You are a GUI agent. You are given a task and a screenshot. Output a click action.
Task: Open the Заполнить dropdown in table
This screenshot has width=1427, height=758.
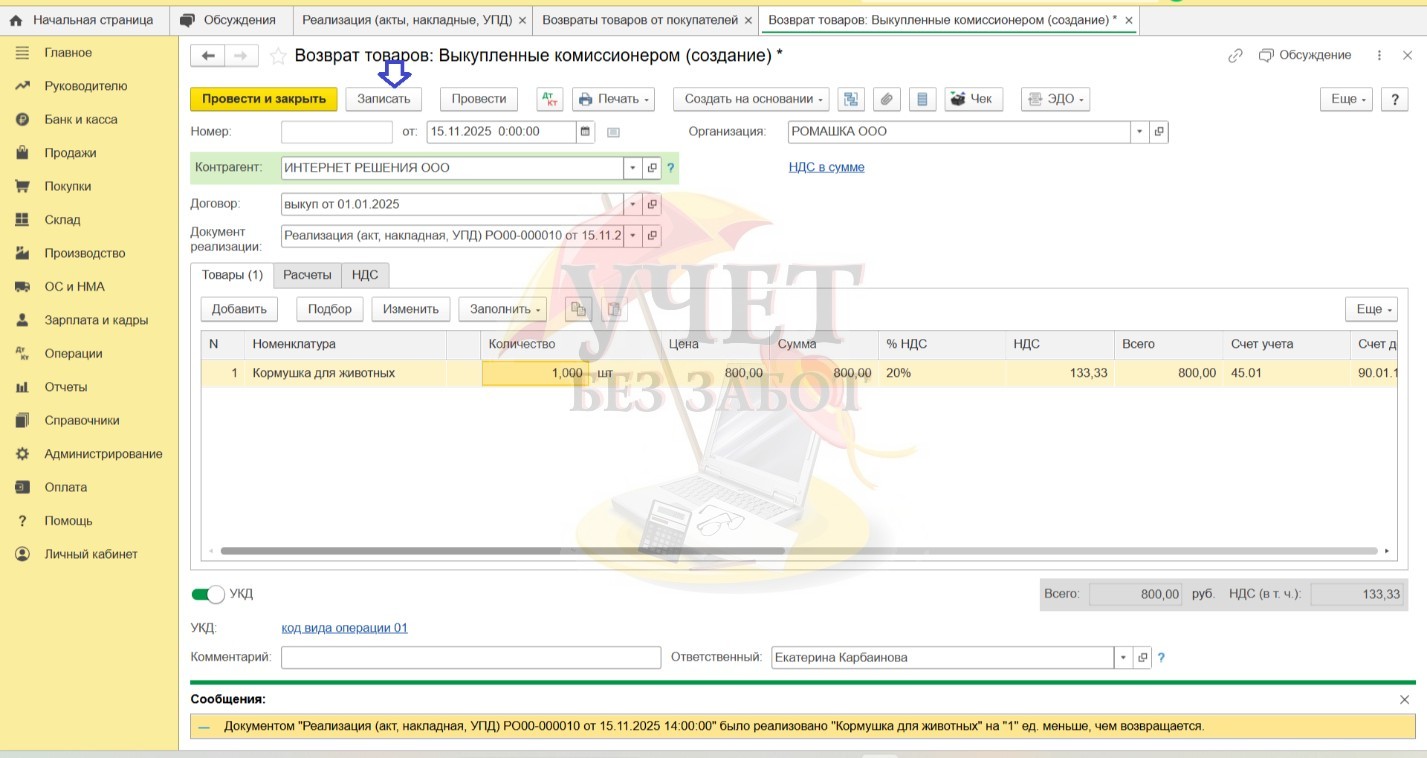coord(502,309)
